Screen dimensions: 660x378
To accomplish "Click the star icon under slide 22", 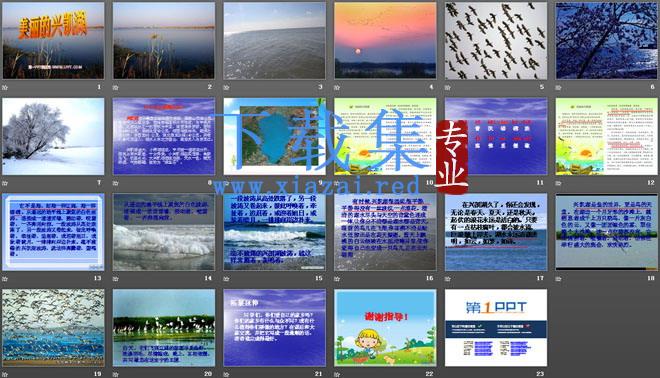I will tap(337, 374).
